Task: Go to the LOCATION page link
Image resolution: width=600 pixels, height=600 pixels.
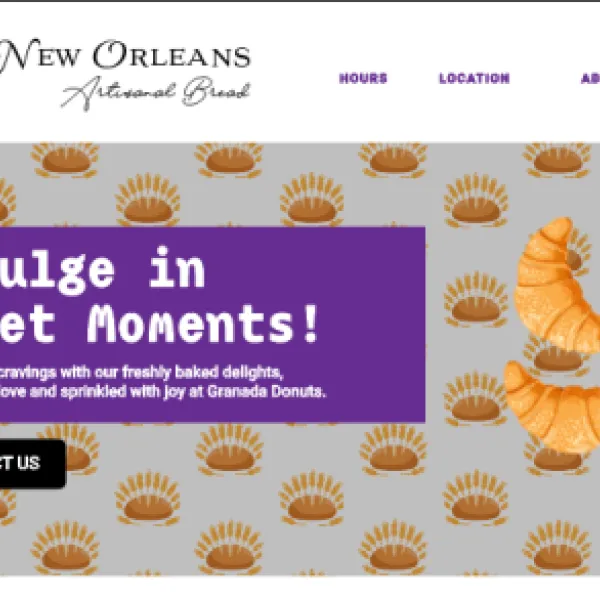Action: click(474, 78)
